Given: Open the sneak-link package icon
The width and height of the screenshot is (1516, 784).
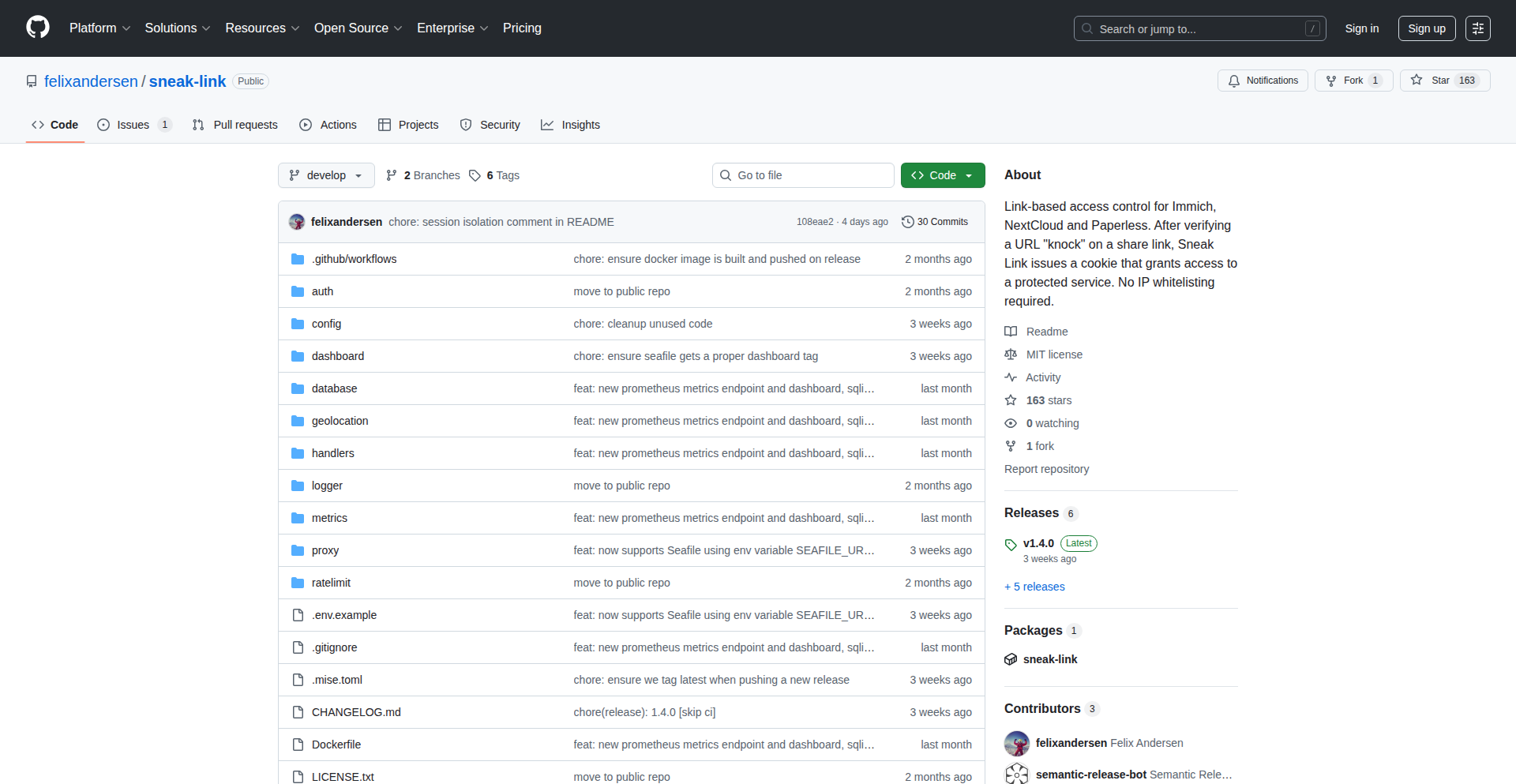Looking at the screenshot, I should coord(1011,659).
